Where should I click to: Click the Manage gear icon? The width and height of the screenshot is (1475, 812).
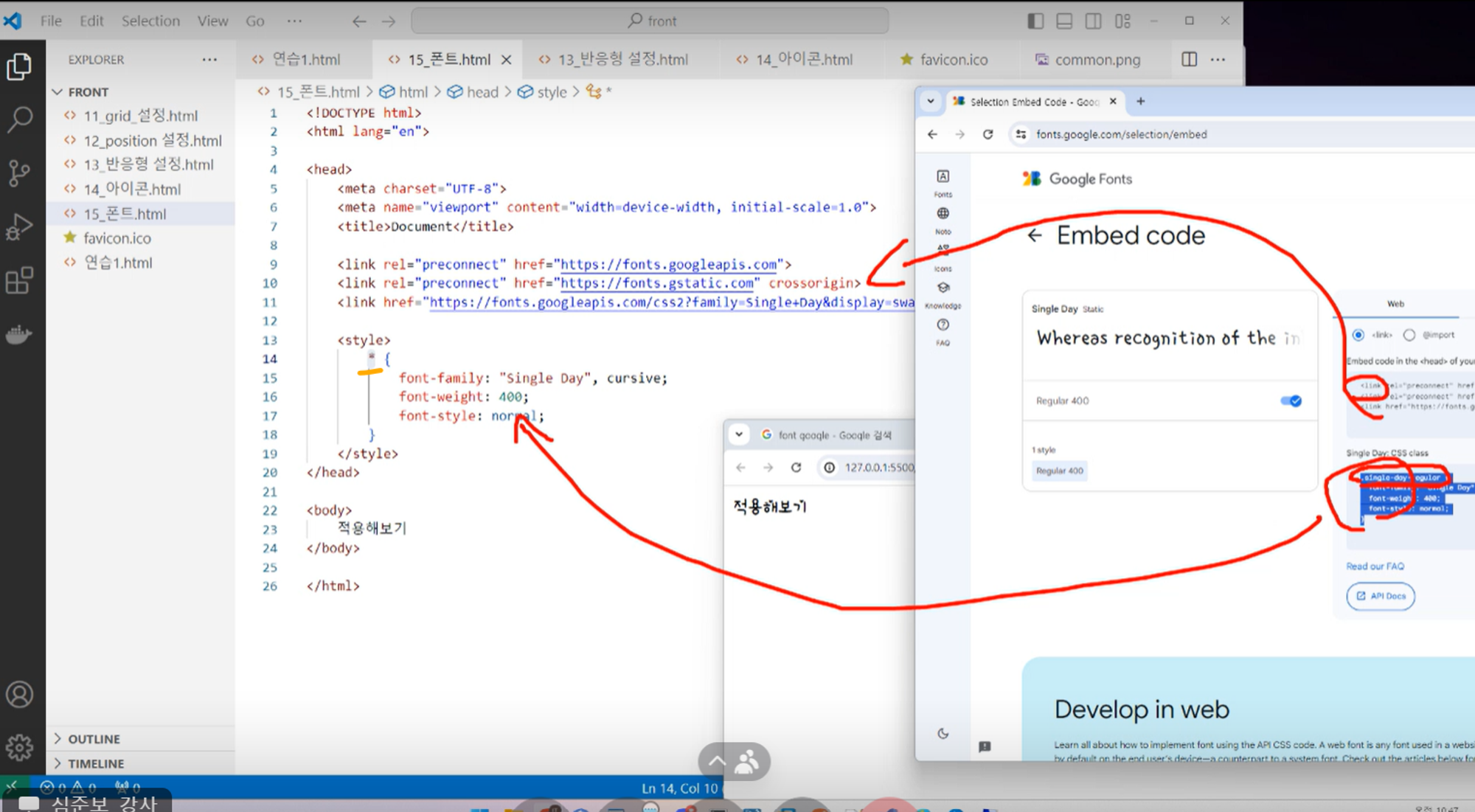(20, 747)
